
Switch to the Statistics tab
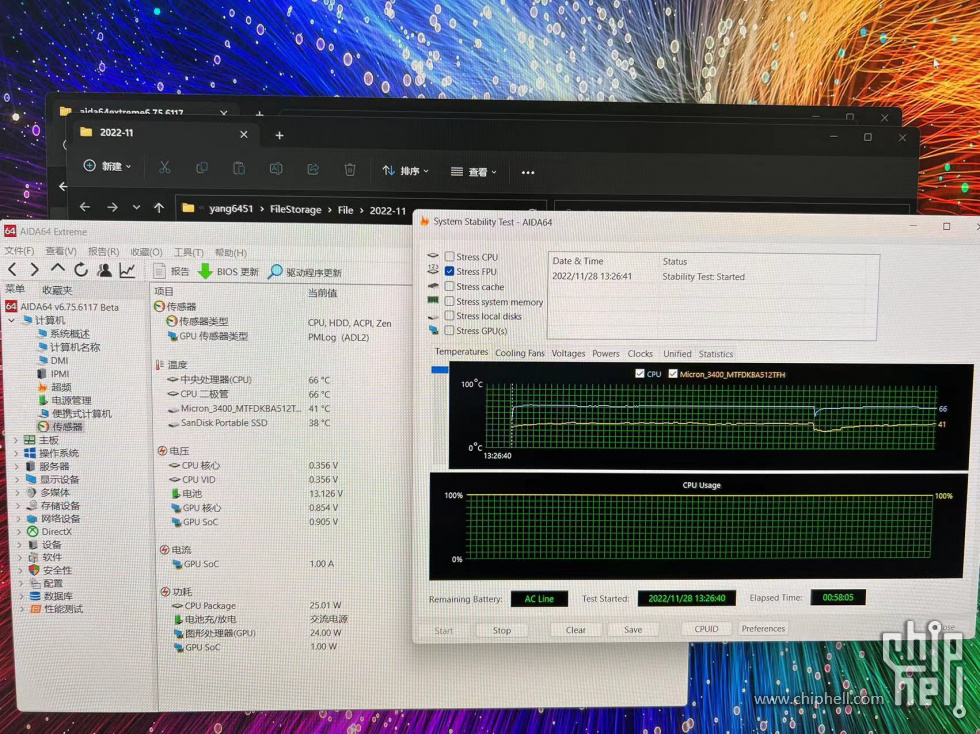[x=716, y=354]
